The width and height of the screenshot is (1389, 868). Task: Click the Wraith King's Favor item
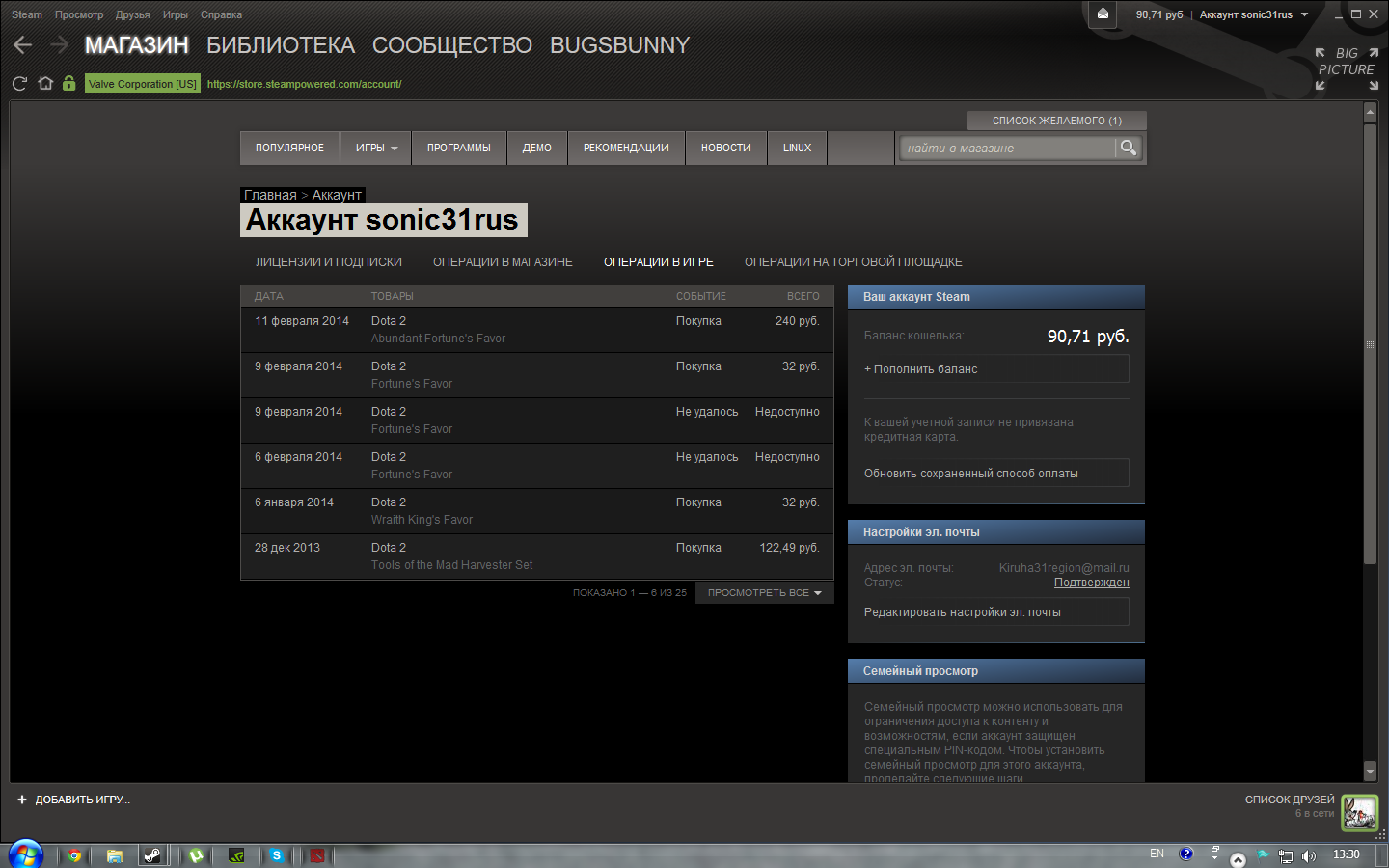click(x=422, y=520)
